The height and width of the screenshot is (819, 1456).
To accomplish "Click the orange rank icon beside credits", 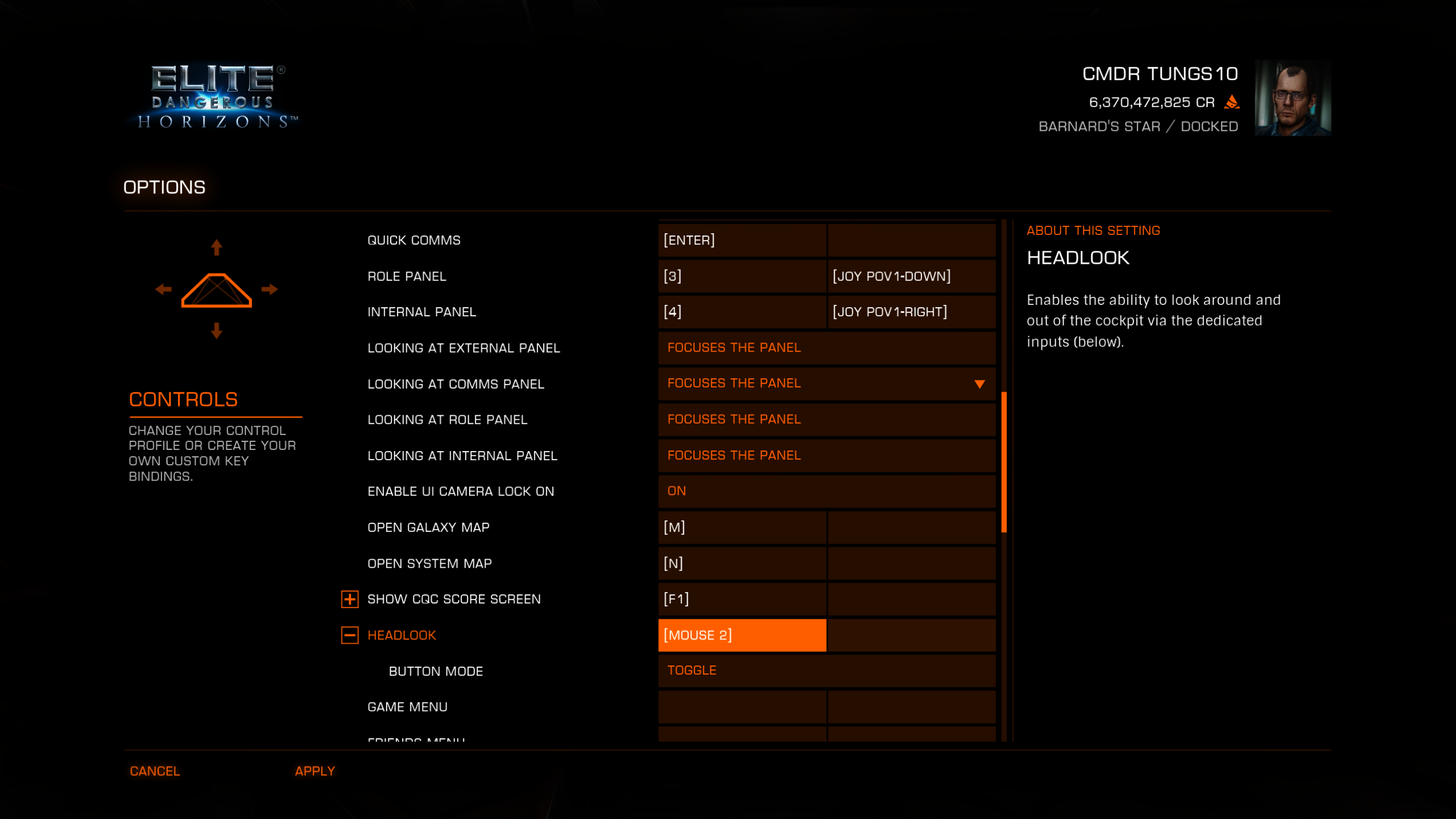I will (1232, 102).
